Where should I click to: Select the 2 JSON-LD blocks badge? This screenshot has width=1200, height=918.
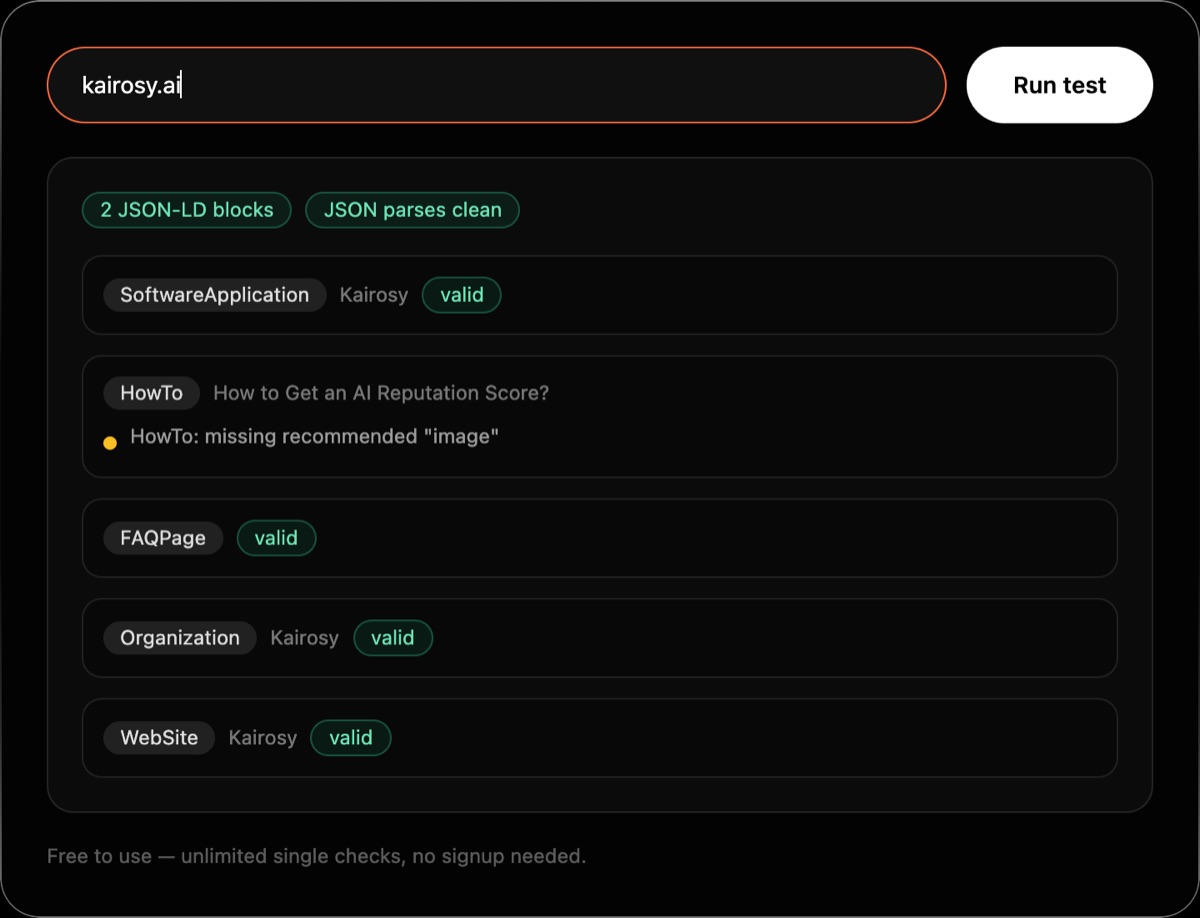(187, 210)
